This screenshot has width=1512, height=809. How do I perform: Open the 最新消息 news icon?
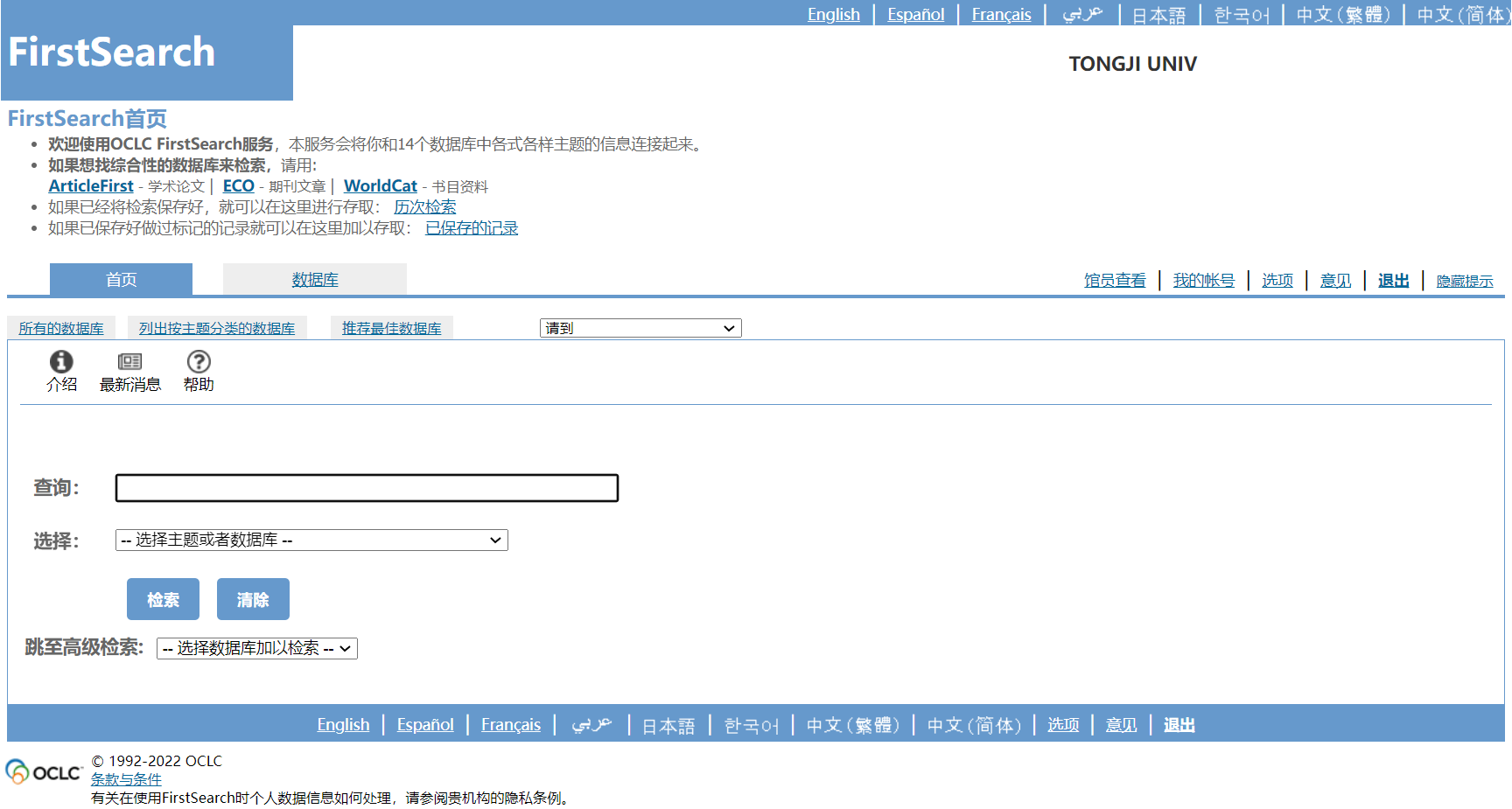129,361
